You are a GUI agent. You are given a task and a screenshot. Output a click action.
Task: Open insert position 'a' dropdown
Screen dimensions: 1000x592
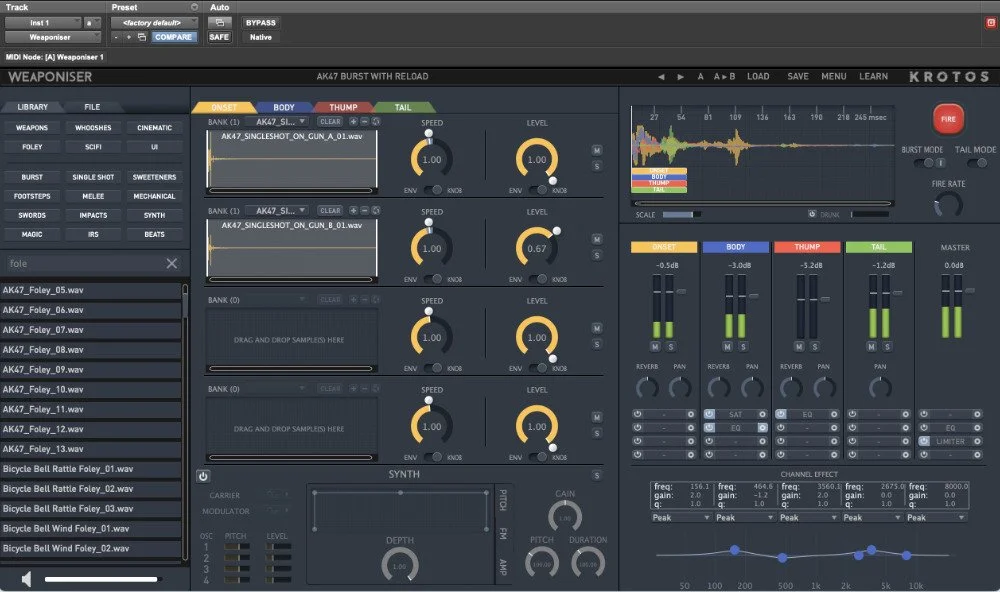[93, 22]
